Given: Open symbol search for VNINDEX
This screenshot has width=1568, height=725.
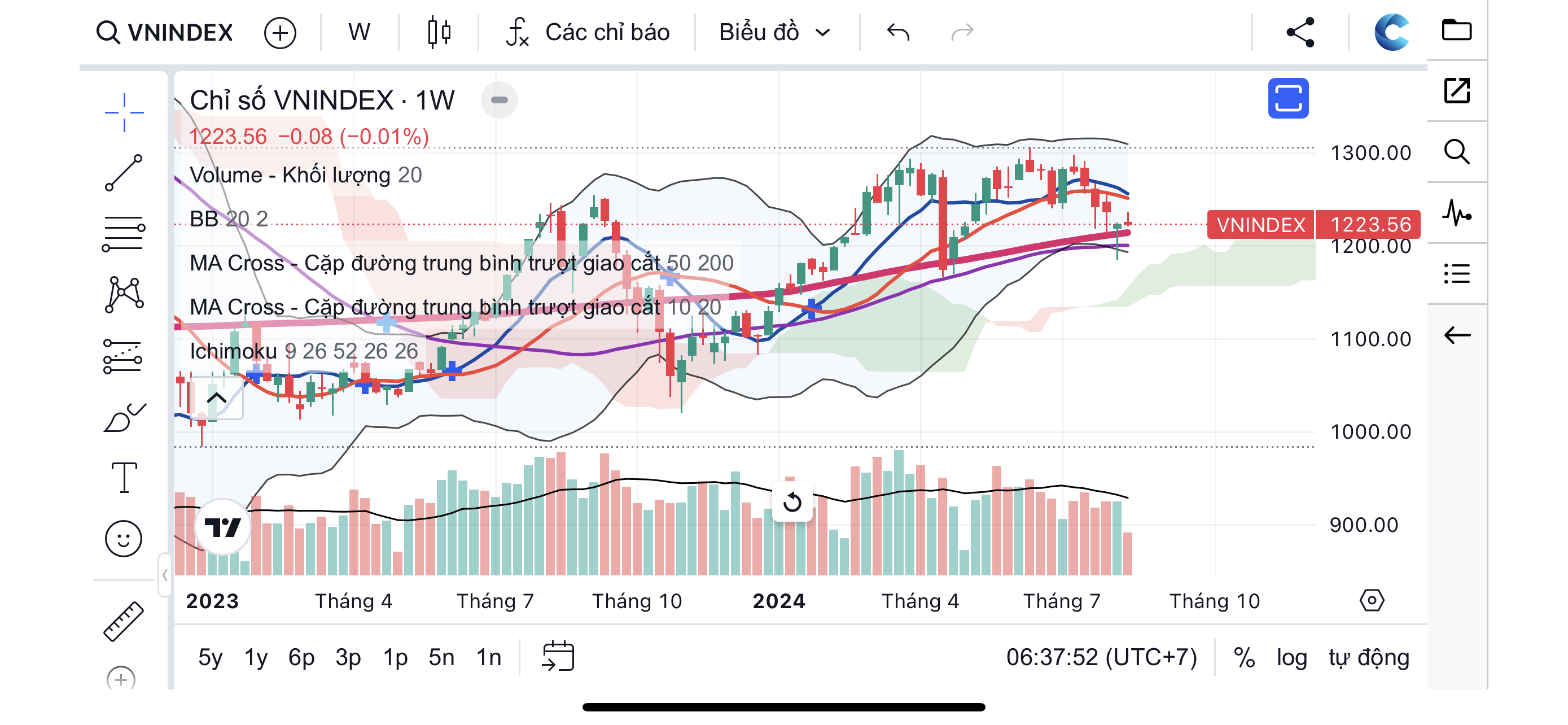Looking at the screenshot, I should coord(164,32).
